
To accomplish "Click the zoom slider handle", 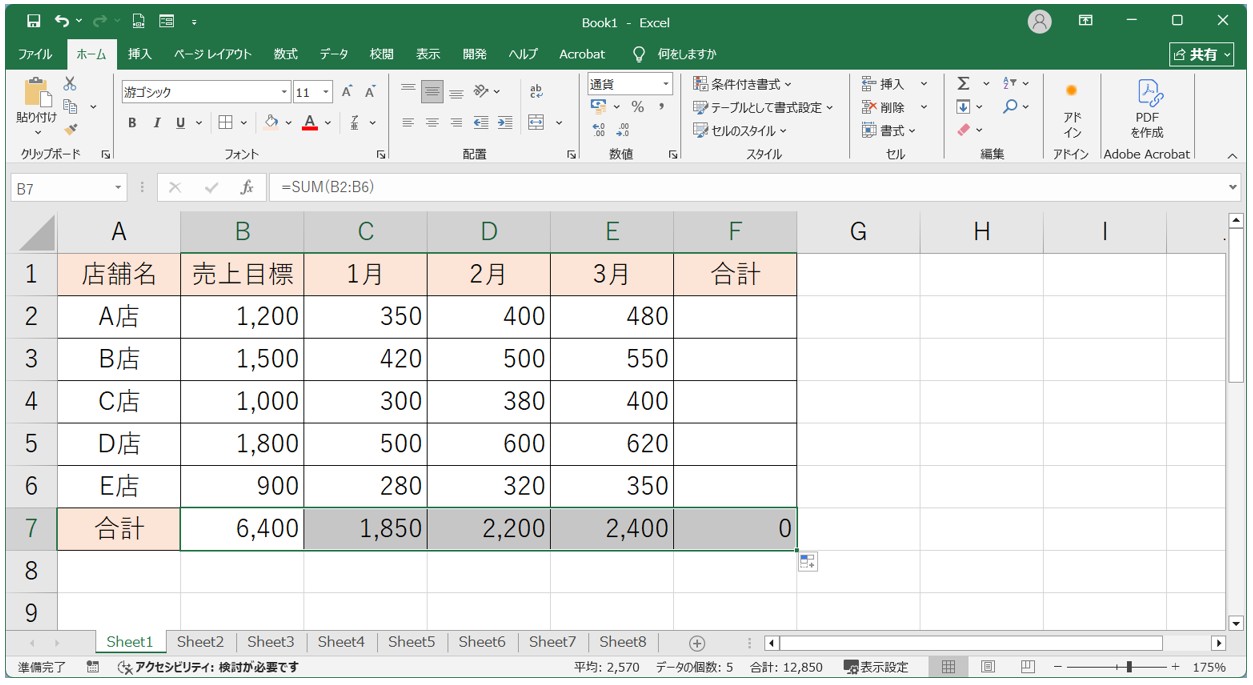I will pyautogui.click(x=1129, y=667).
